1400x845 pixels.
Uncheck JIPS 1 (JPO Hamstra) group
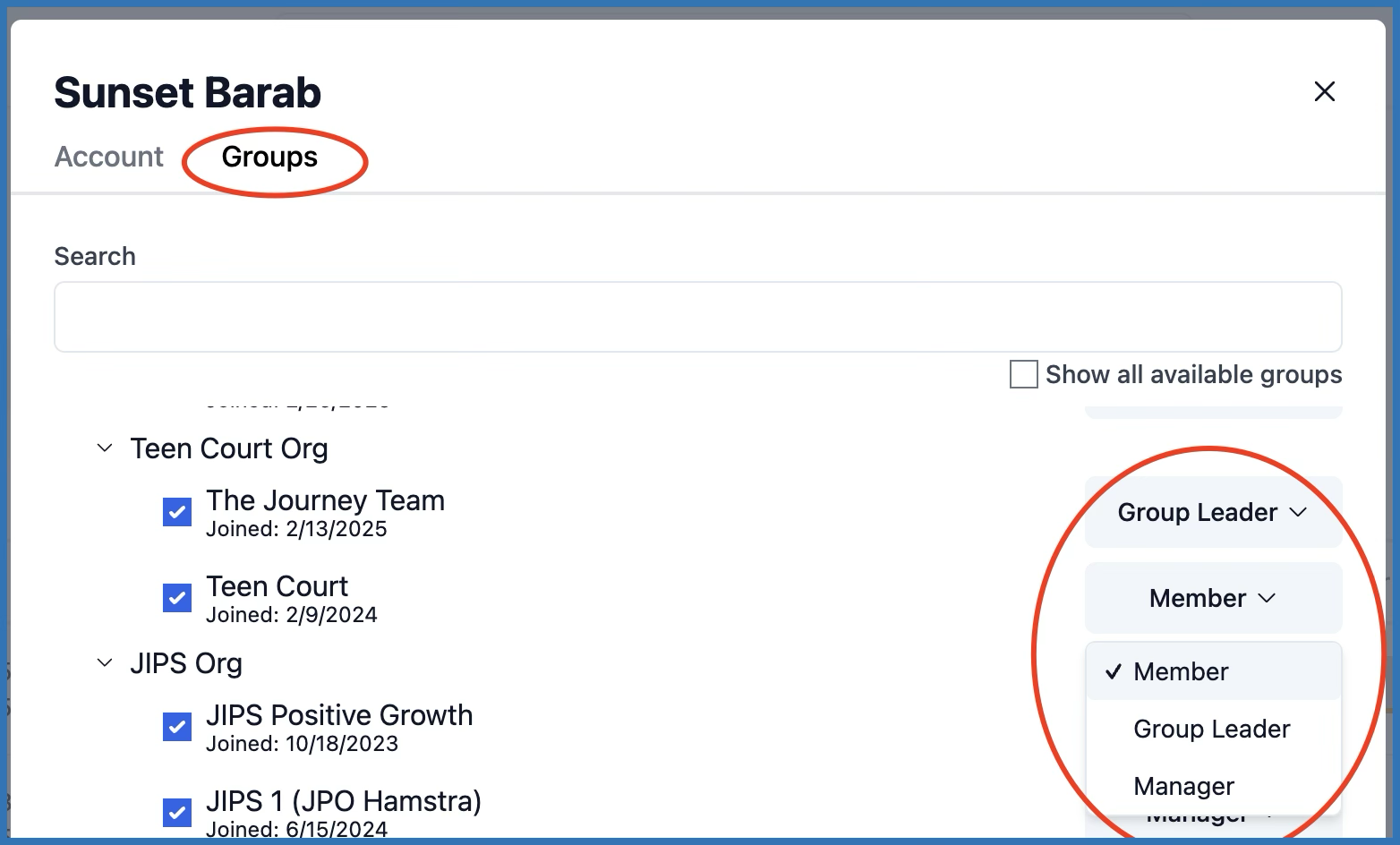[177, 813]
